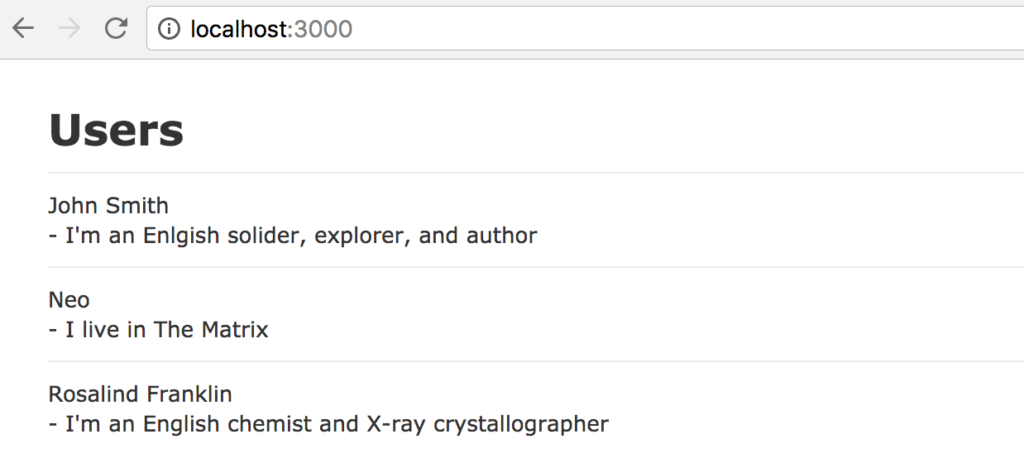
Task: Click Rosalind Franklin's description line
Action: tap(328, 424)
